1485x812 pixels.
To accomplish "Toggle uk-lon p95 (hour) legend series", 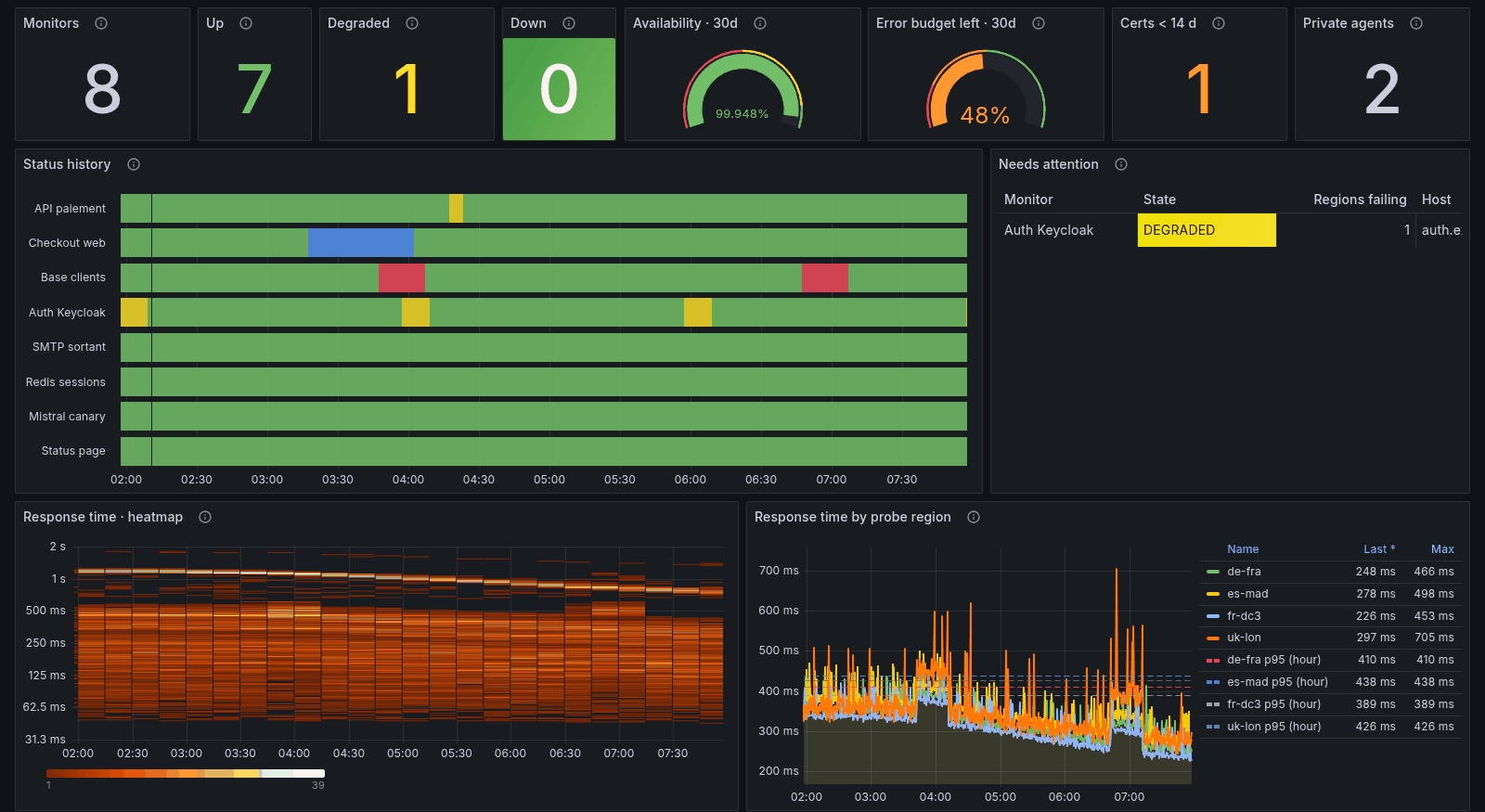I will coord(1273,727).
